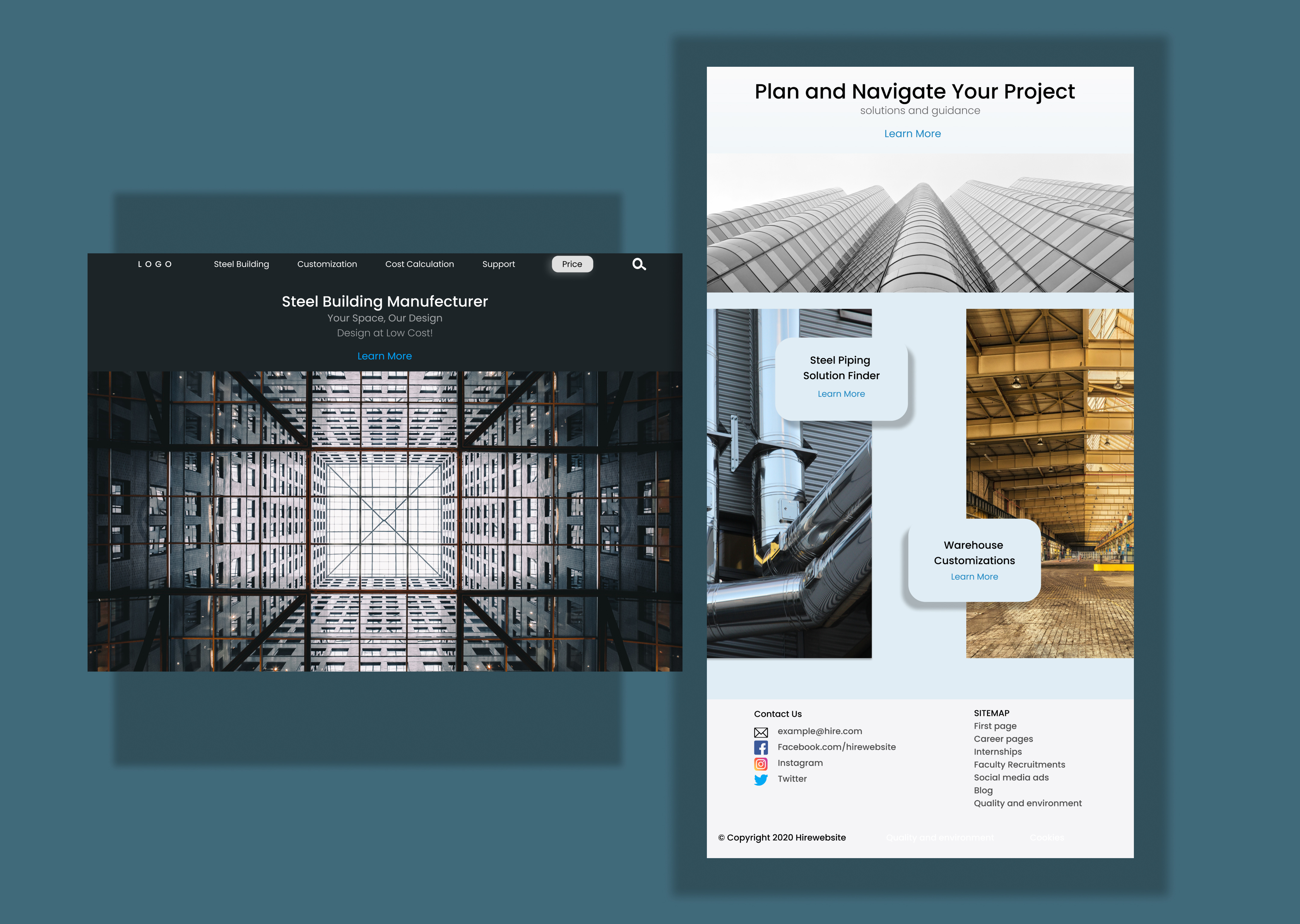Select the Steel Piping Solution Finder title
This screenshot has width=1300, height=924.
(x=841, y=368)
